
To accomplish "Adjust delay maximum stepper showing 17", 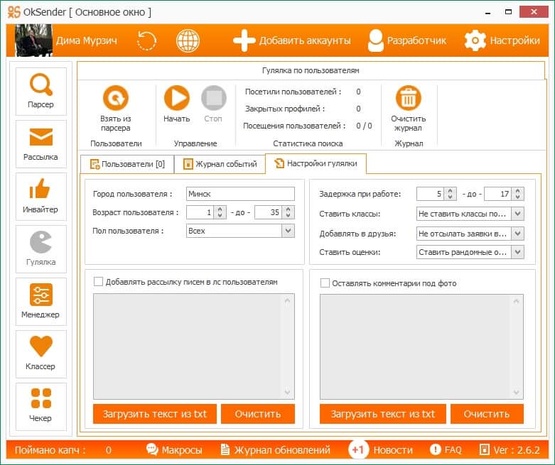I will coord(518,194).
